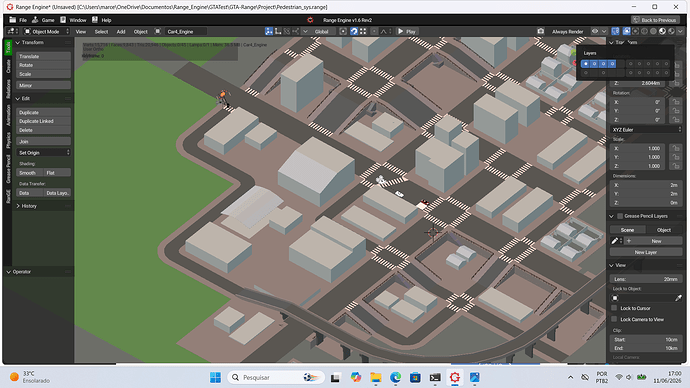Click the New Layer button
The width and height of the screenshot is (690, 388).
point(646,252)
